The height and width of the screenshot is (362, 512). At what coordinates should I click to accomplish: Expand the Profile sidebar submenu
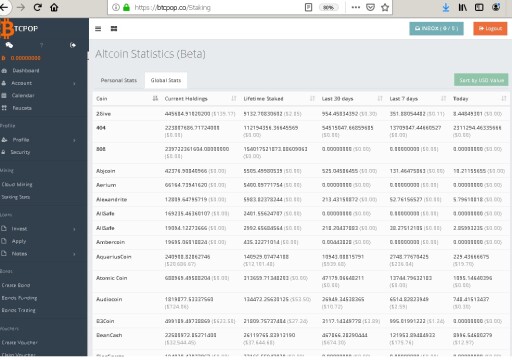click(x=74, y=140)
